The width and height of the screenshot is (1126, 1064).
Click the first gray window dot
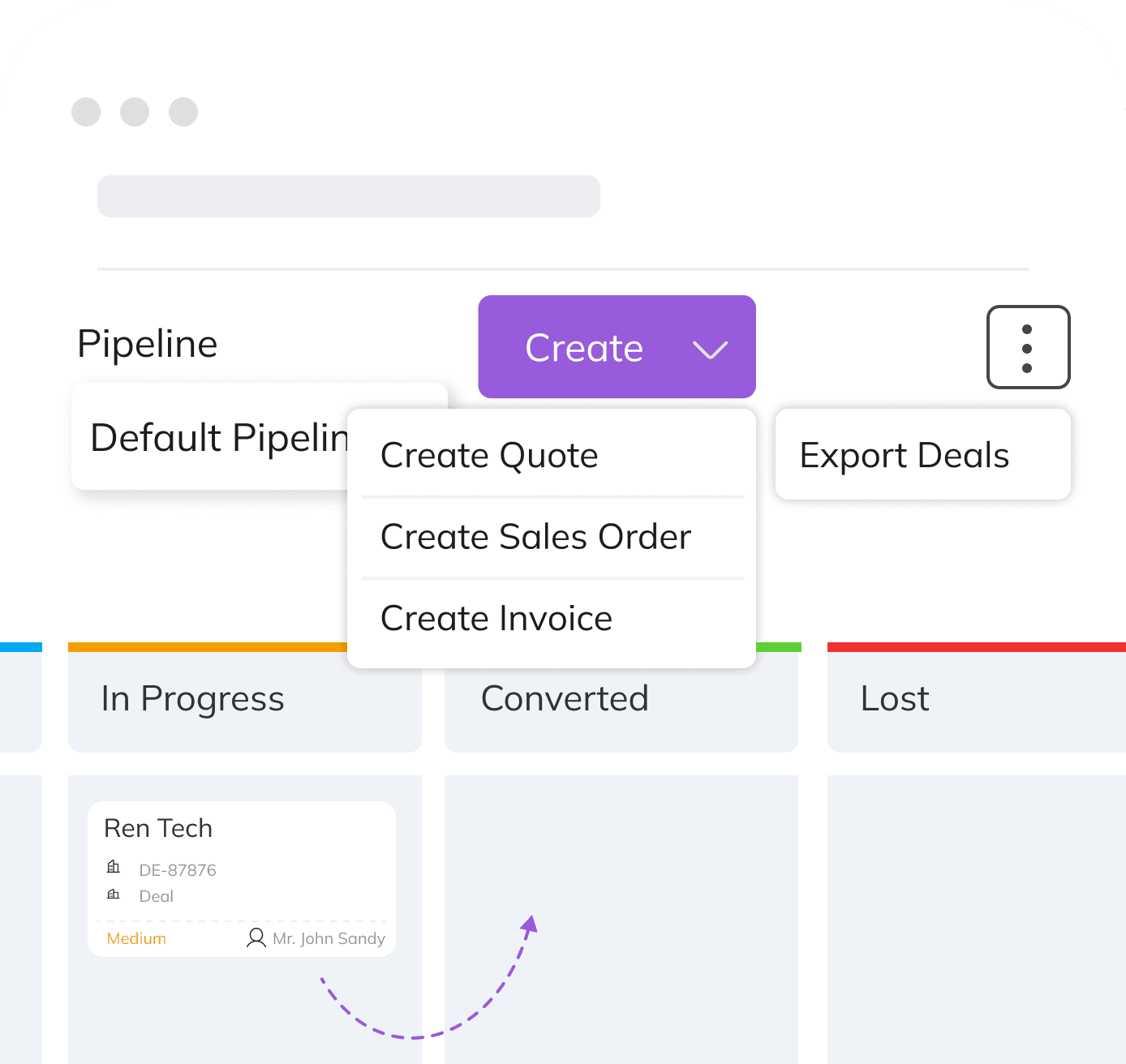click(x=86, y=112)
